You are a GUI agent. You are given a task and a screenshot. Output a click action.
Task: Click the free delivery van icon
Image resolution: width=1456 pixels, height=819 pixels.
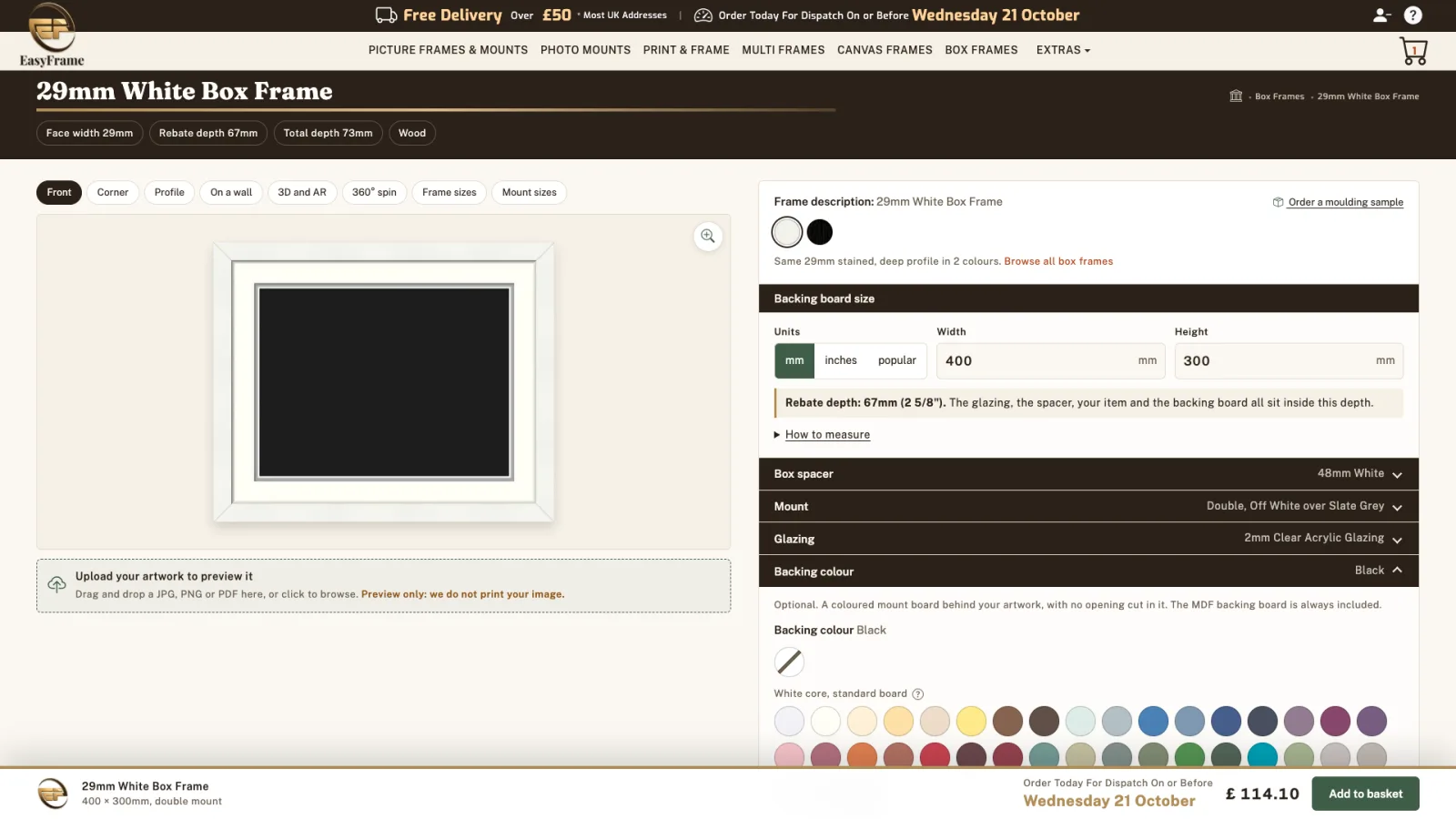(x=386, y=15)
